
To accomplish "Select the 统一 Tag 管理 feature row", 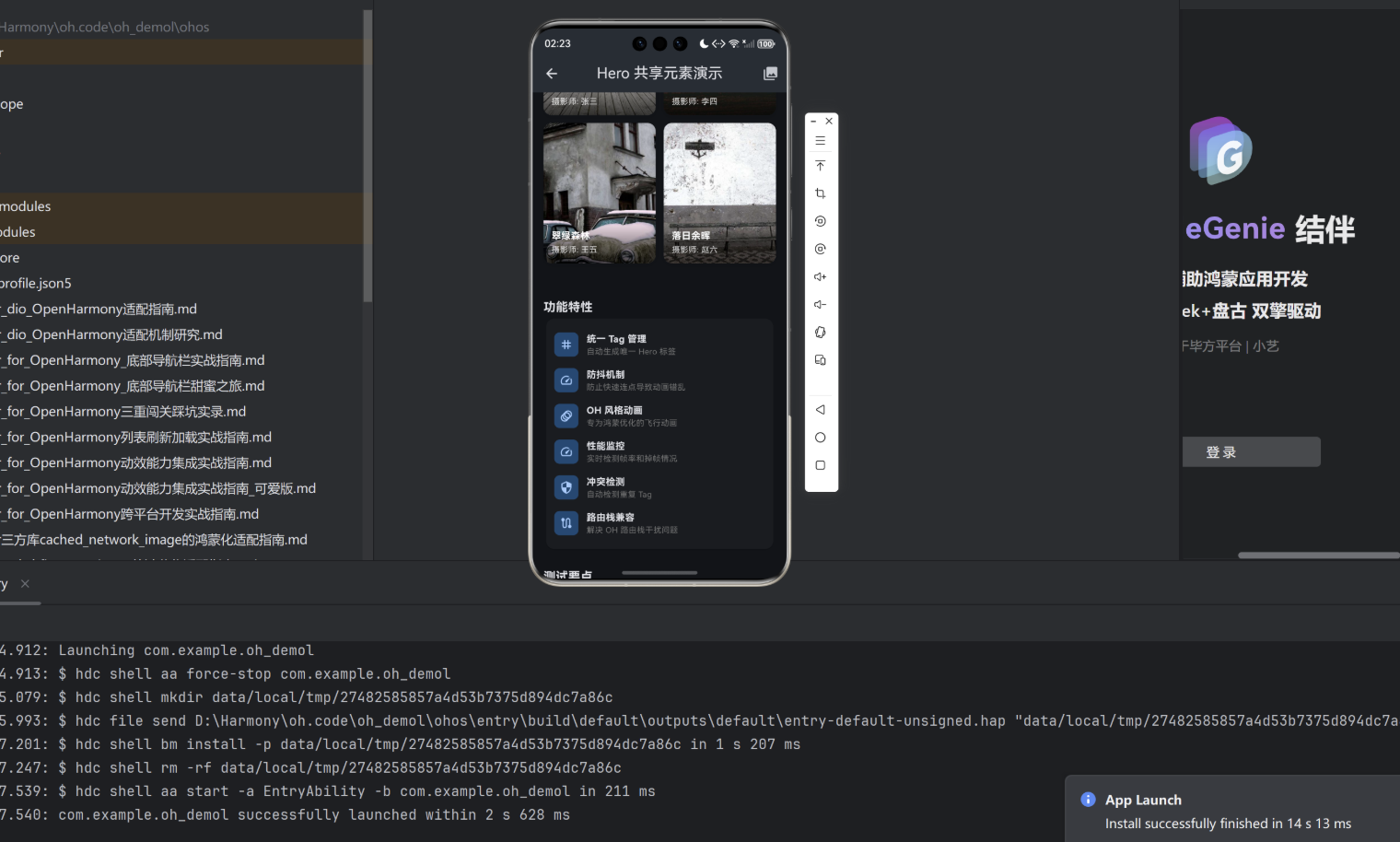I will [659, 345].
